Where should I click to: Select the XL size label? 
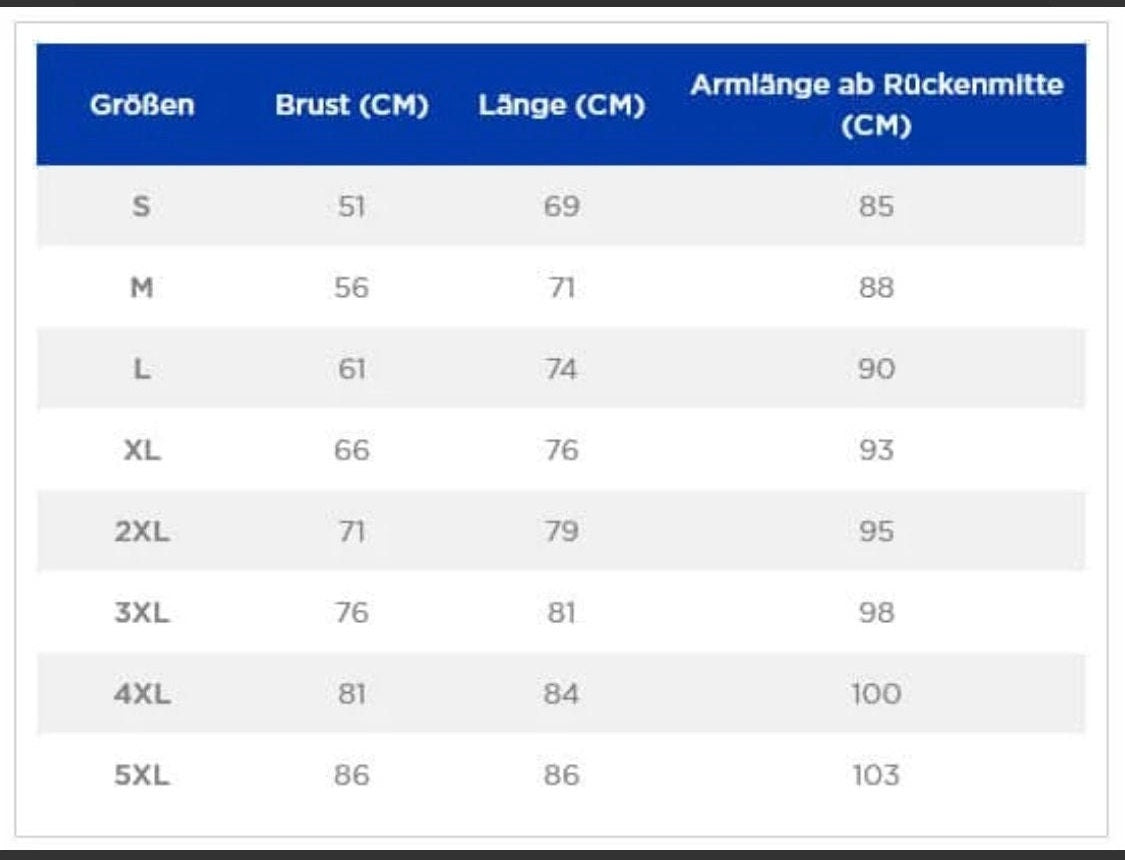click(x=142, y=450)
